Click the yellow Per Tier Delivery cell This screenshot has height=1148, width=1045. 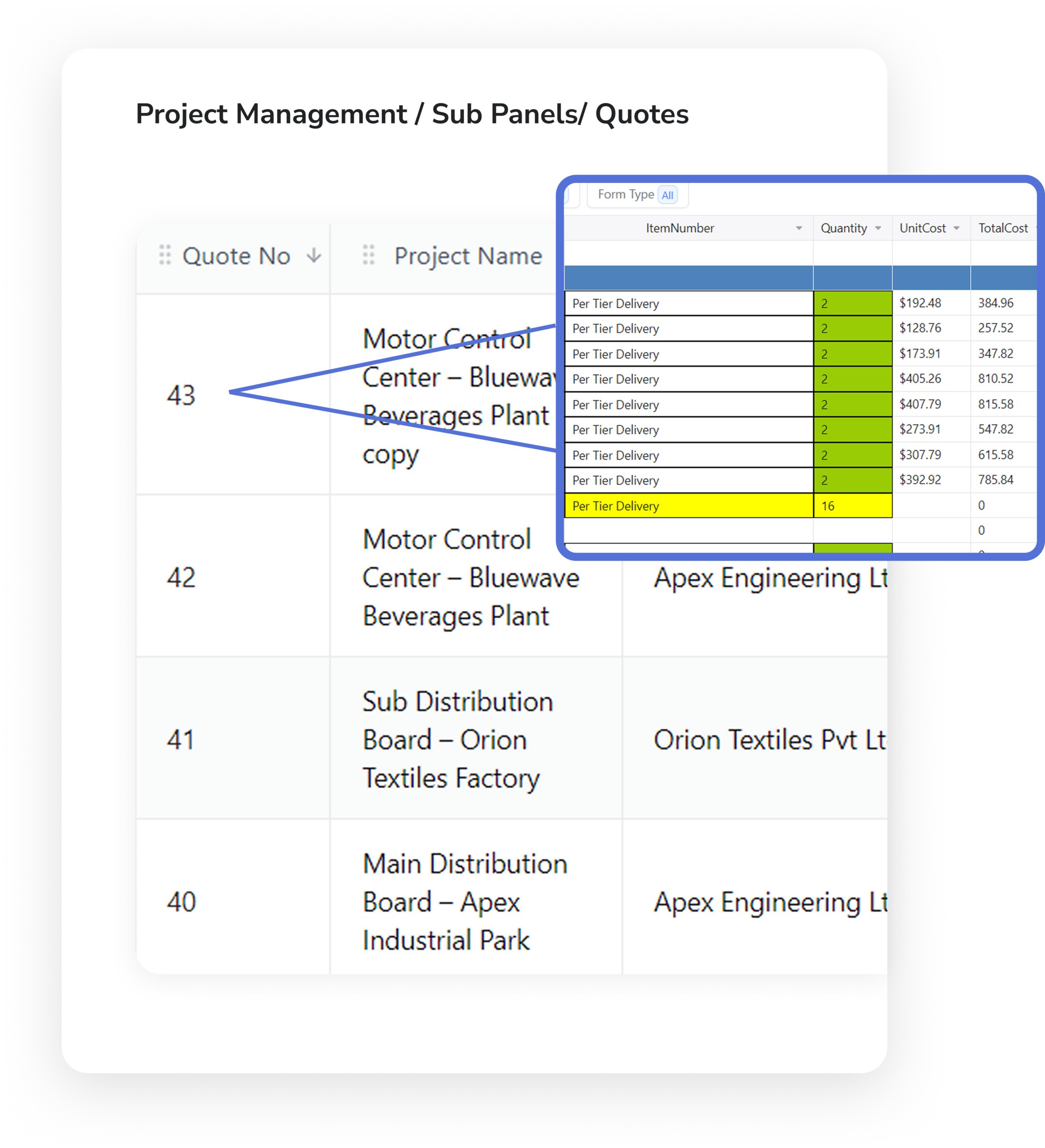688,506
